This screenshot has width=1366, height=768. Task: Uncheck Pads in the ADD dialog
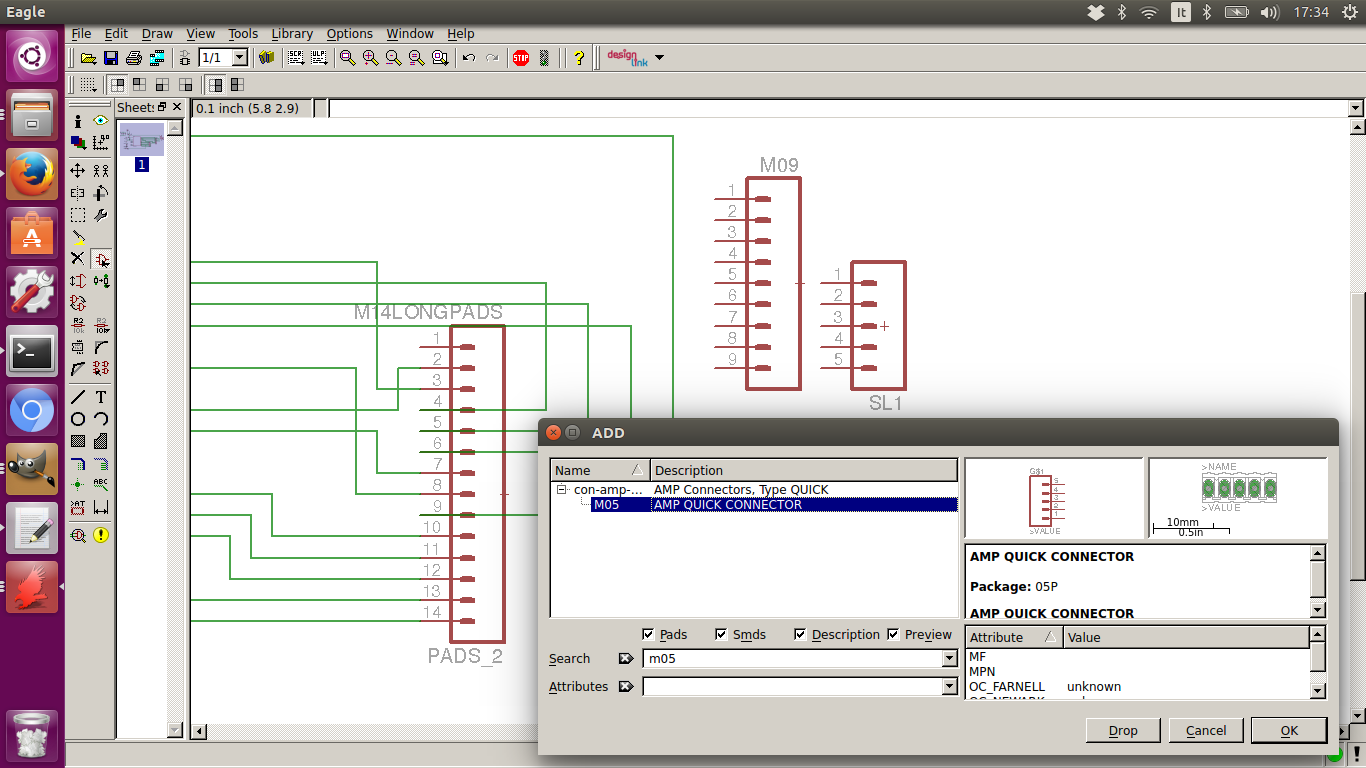pyautogui.click(x=649, y=634)
